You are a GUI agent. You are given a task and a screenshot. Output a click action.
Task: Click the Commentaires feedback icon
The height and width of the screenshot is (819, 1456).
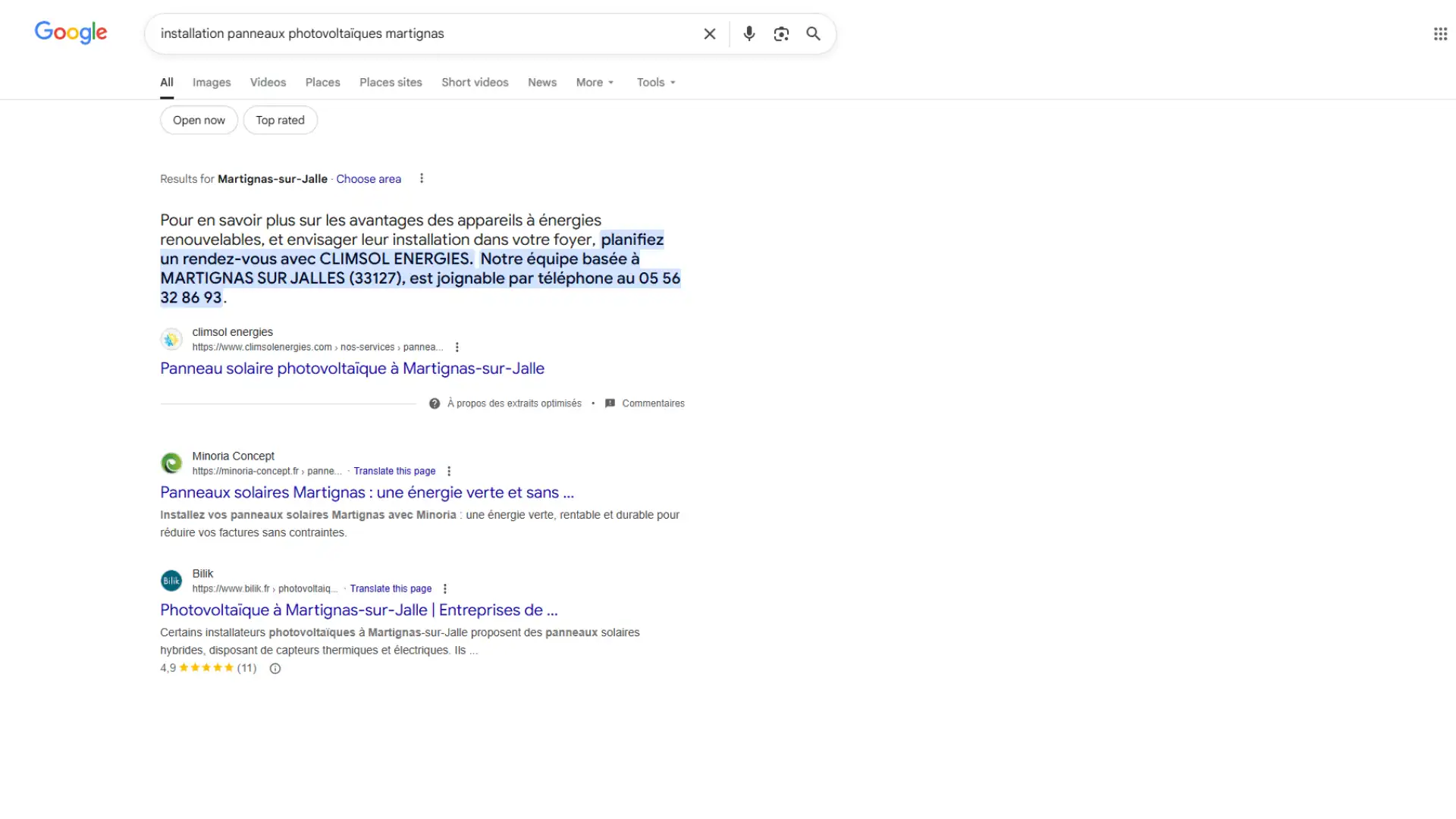pos(610,403)
